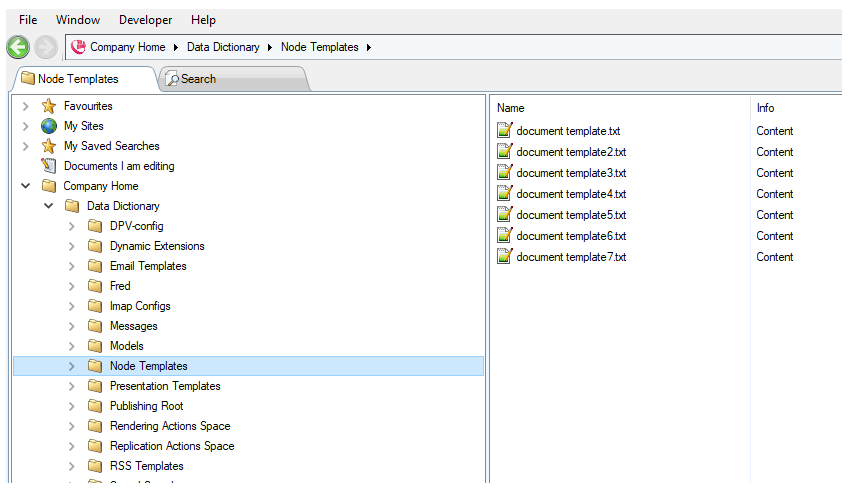
Task: Click the Company Home breadcrumb icon
Action: (x=78, y=47)
